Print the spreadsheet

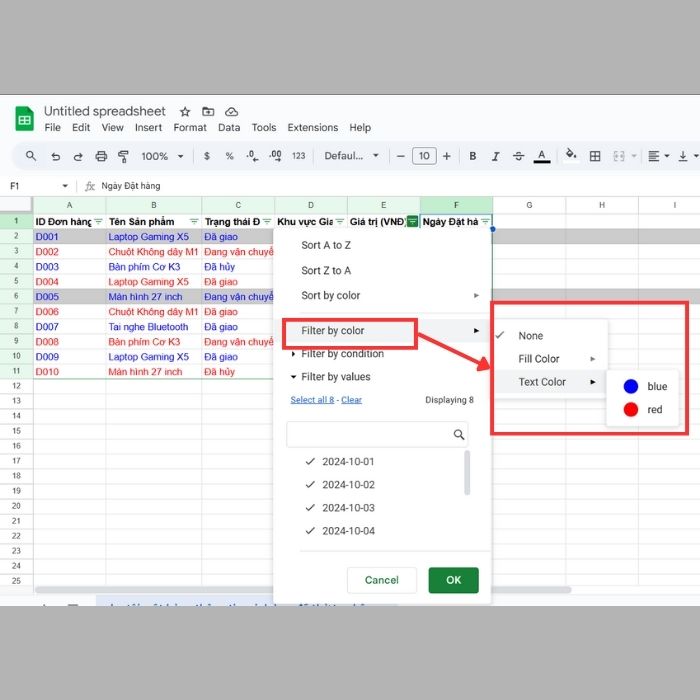101,156
